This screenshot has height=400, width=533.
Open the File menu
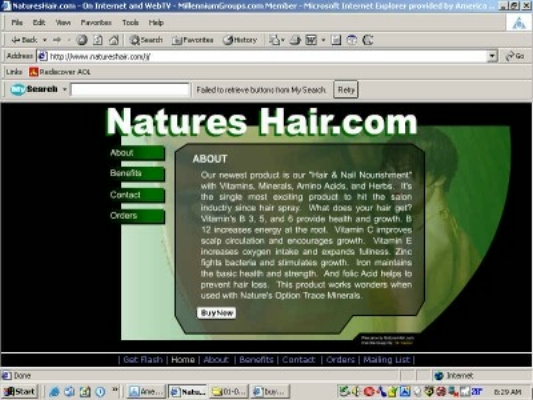(x=17, y=22)
